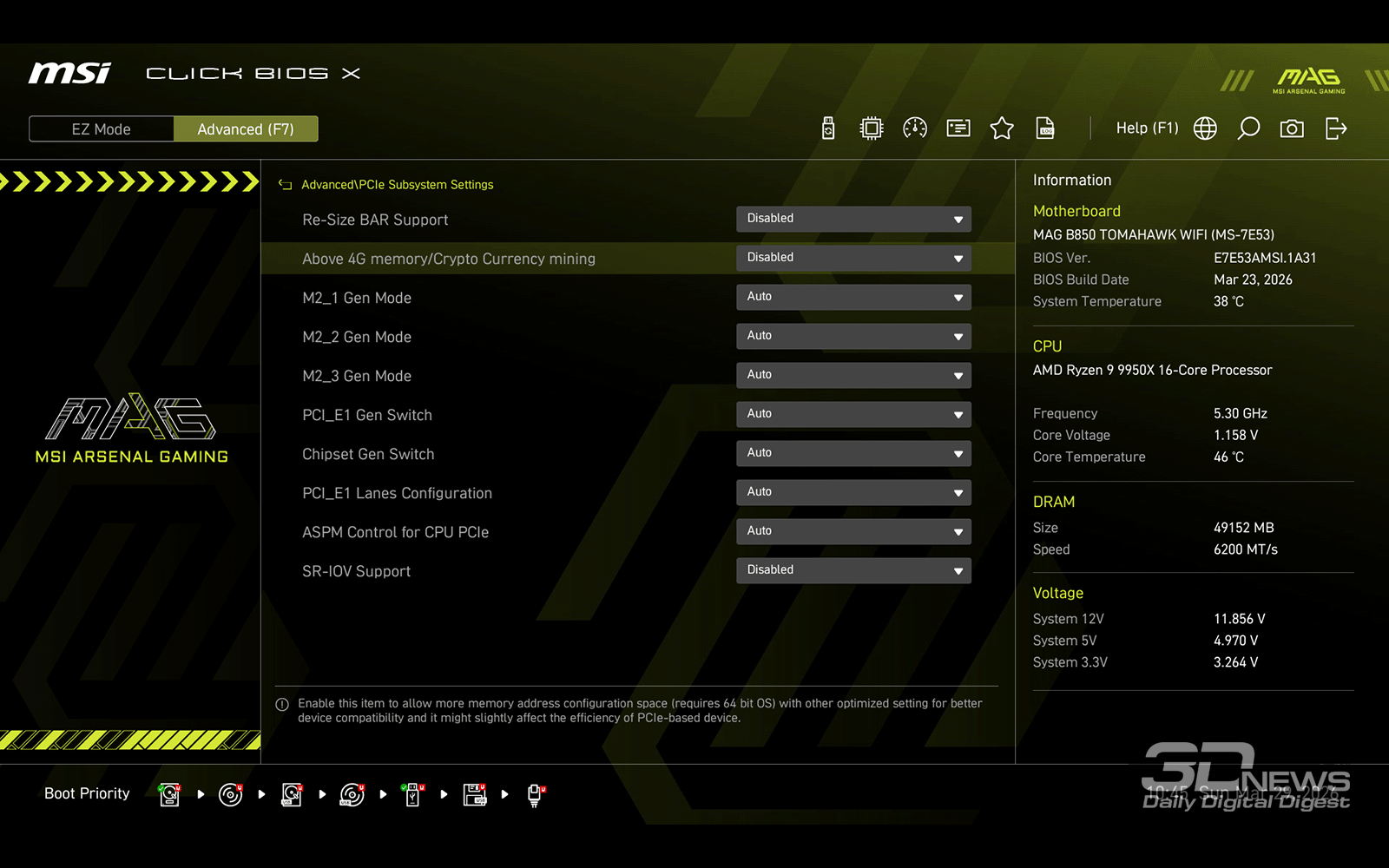The width and height of the screenshot is (1389, 868).
Task: Select the network boot device icon
Action: 535,794
